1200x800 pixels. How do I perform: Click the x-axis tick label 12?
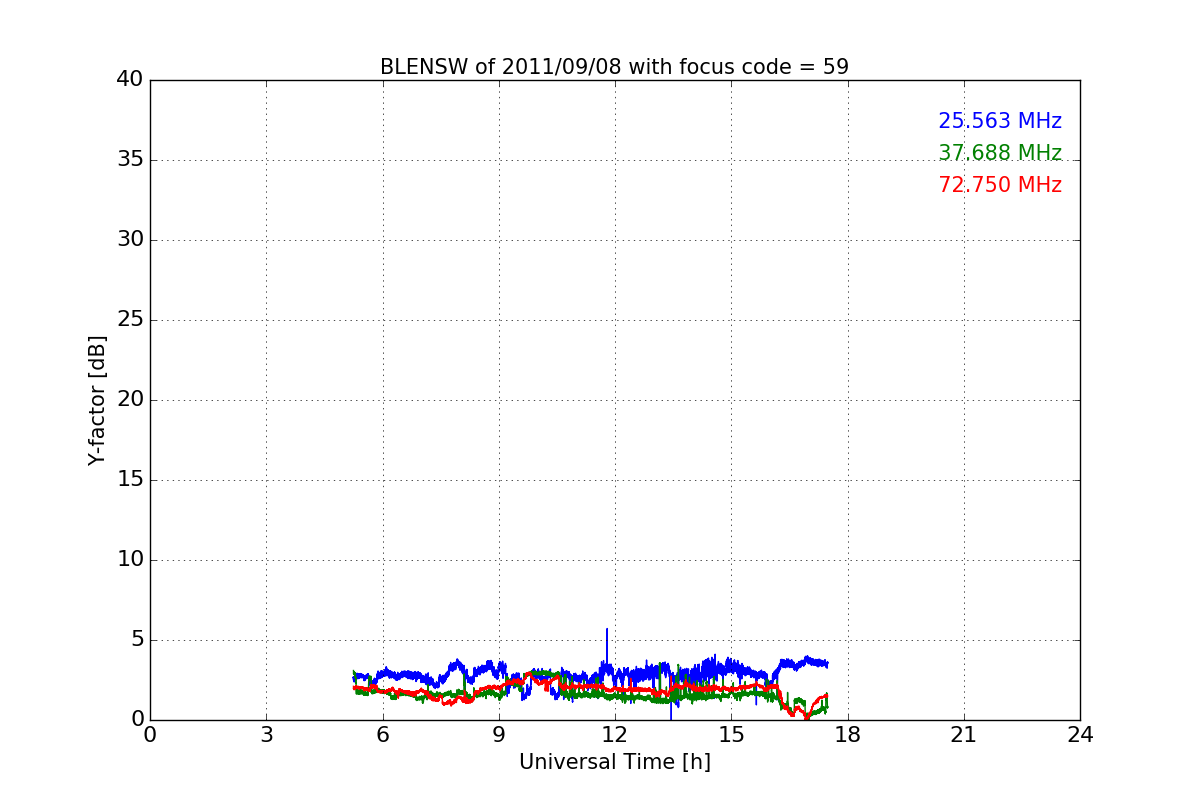point(614,735)
